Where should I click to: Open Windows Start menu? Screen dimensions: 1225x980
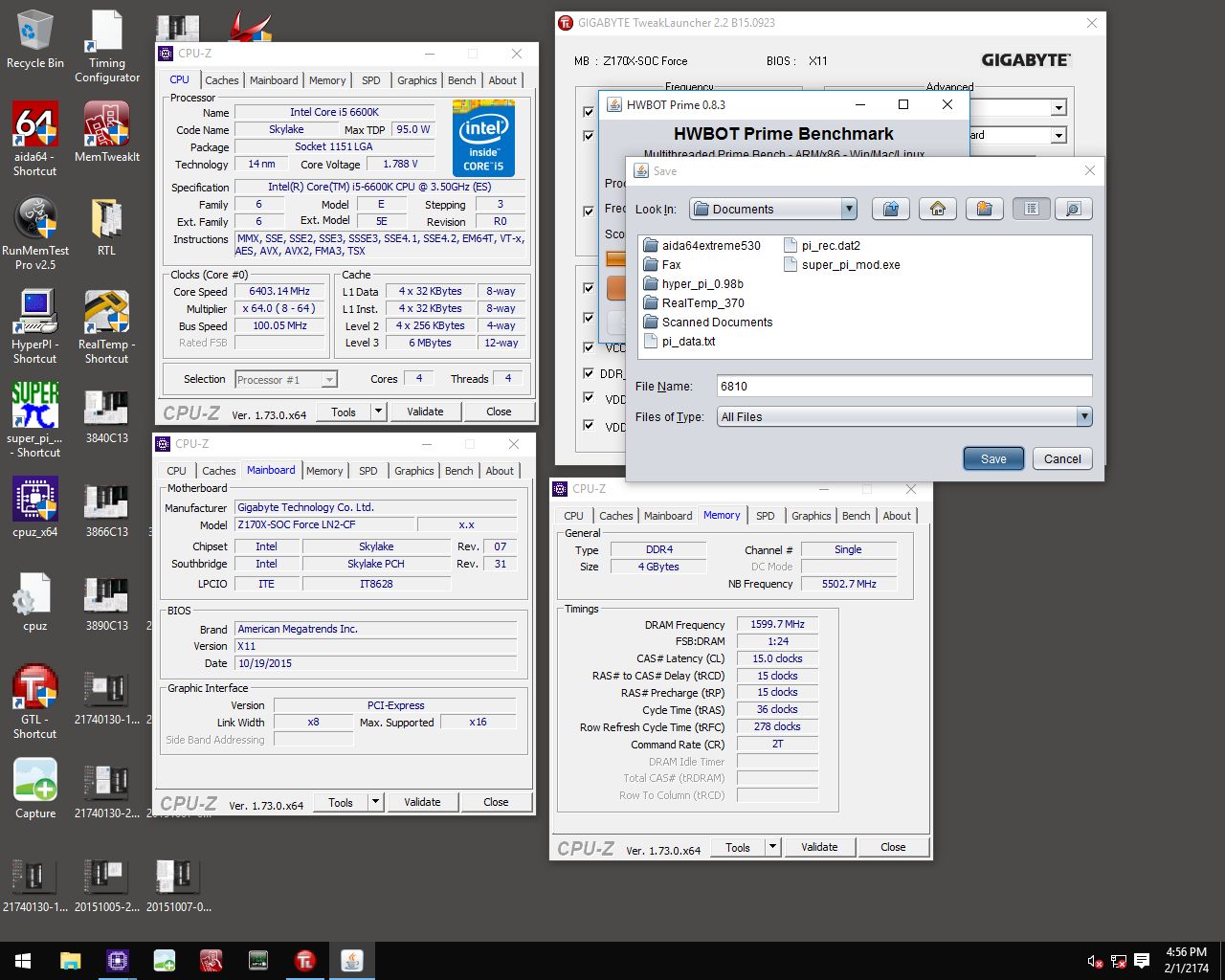coord(23,961)
